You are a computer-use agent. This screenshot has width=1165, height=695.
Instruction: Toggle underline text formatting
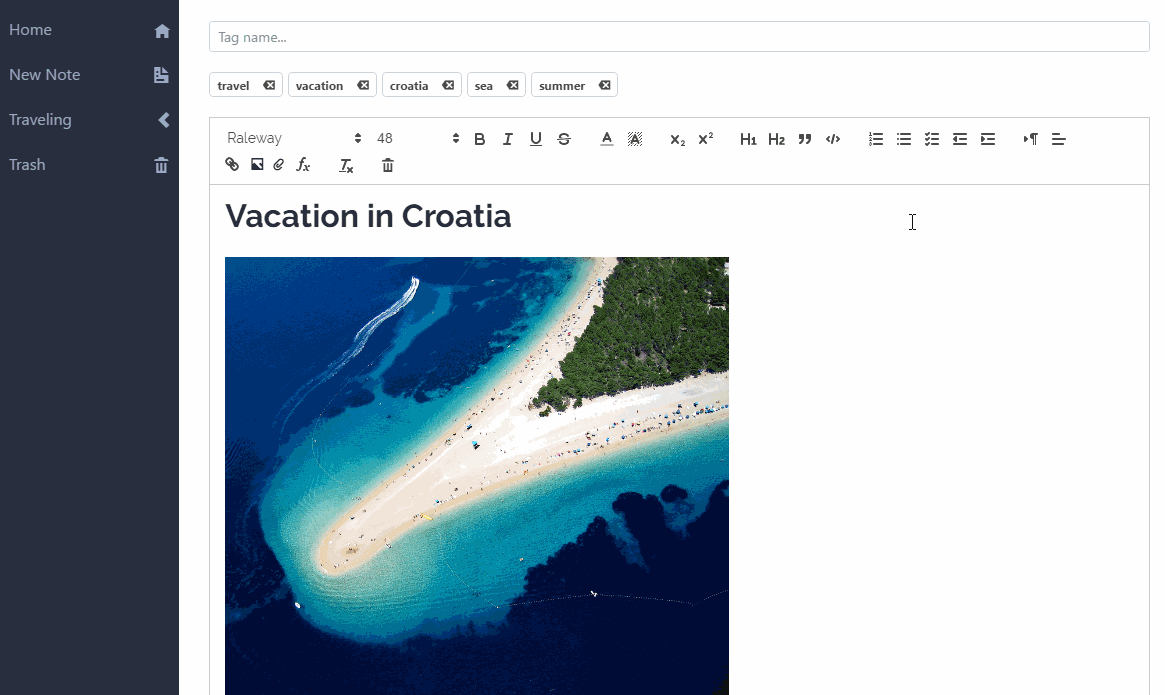[536, 139]
